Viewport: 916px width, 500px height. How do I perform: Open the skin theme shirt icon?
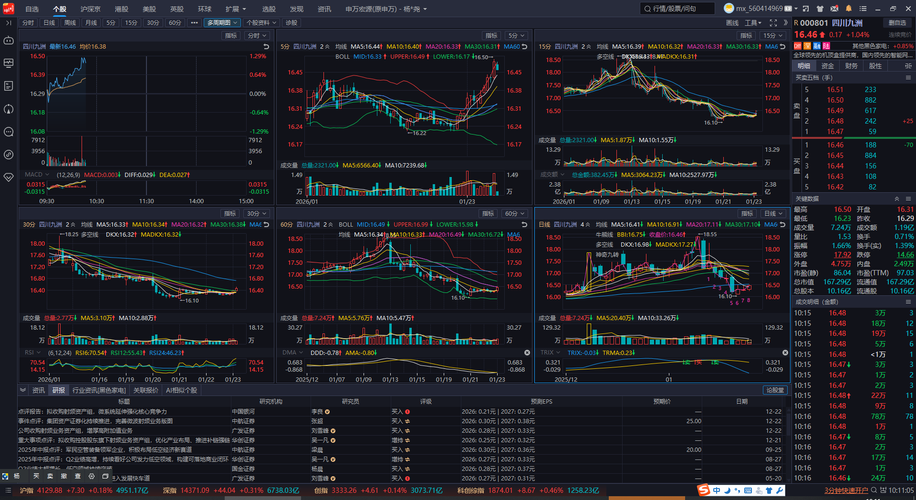click(820, 9)
